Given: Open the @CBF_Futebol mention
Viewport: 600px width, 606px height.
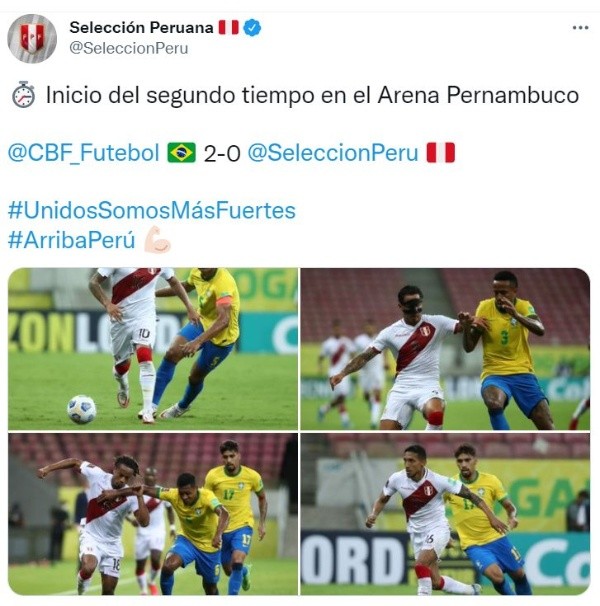Looking at the screenshot, I should 84,152.
